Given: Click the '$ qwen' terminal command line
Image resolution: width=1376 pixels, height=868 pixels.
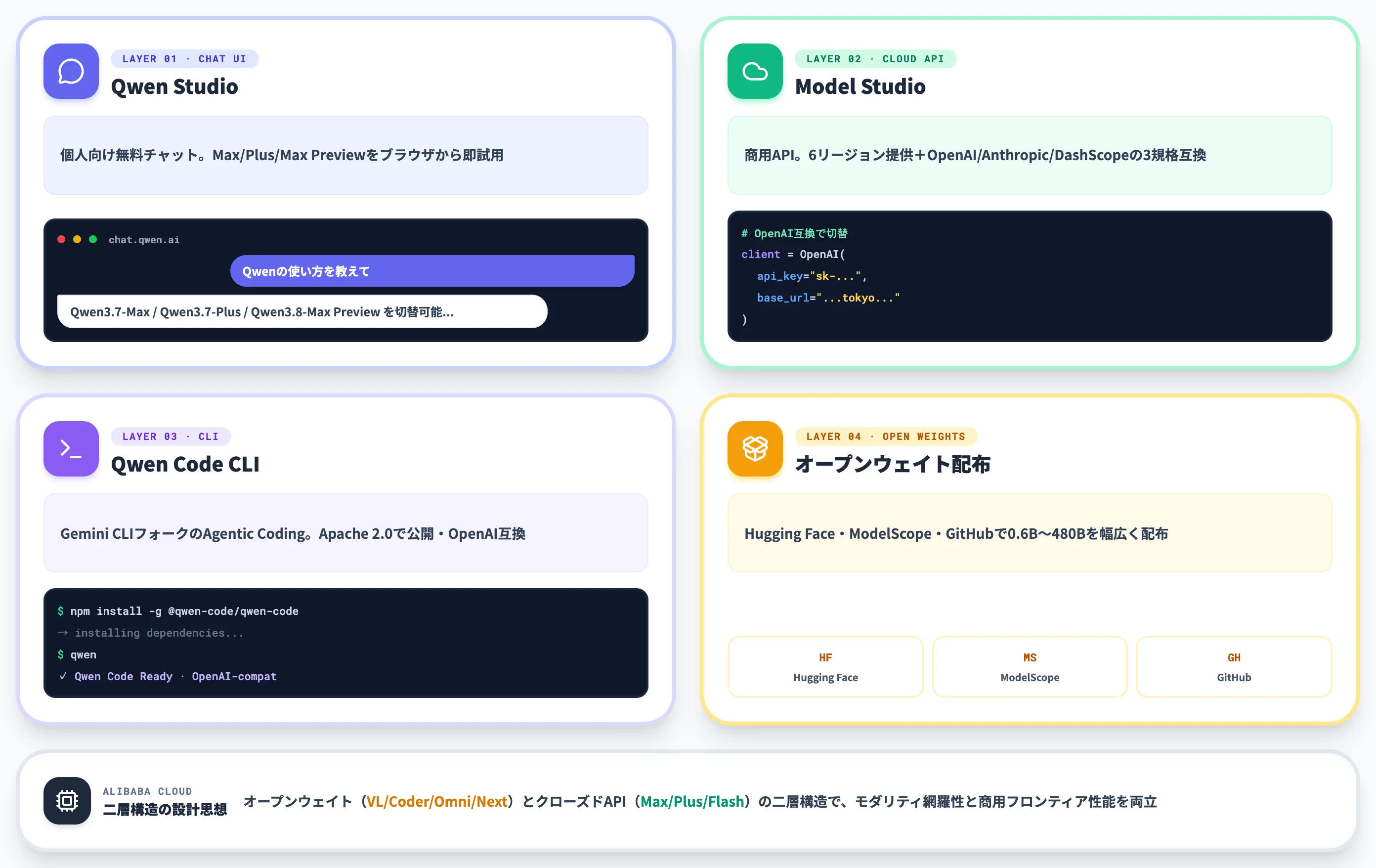Looking at the screenshot, I should (77, 655).
